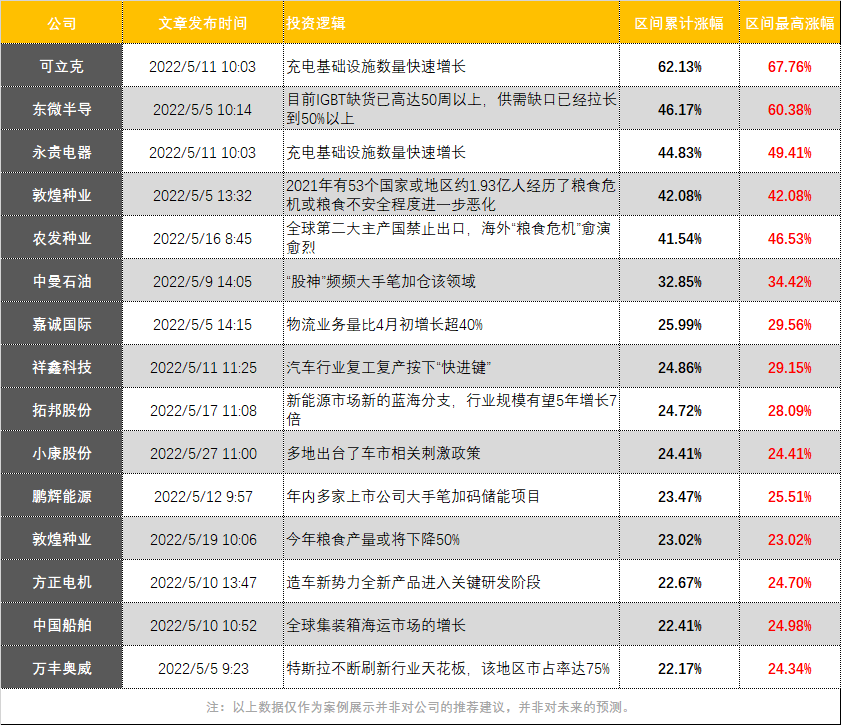Click the red 24.34% highest gain value
Image resolution: width=841 pixels, height=725 pixels.
(x=790, y=669)
